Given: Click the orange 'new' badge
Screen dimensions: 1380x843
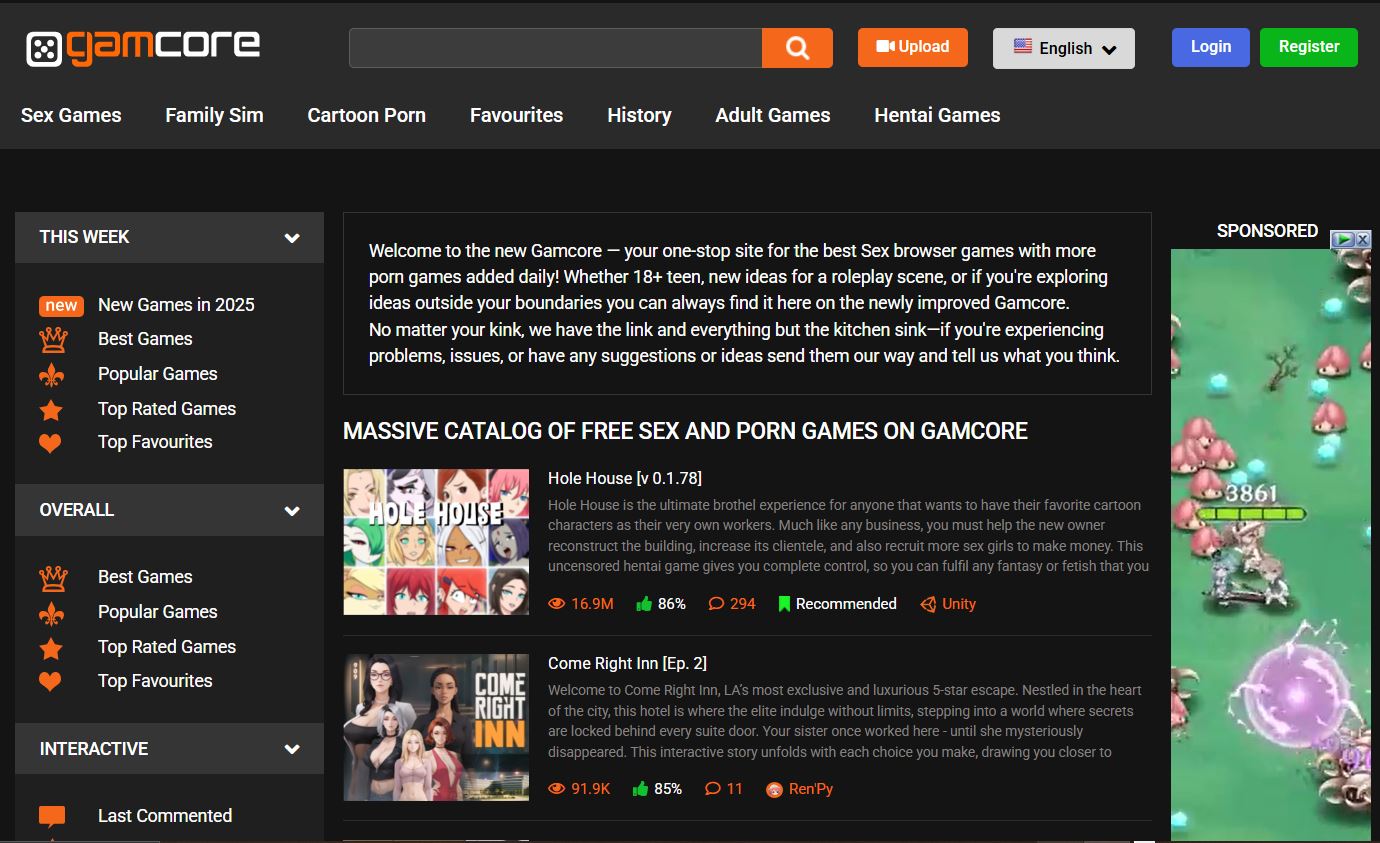Looking at the screenshot, I should 61,305.
